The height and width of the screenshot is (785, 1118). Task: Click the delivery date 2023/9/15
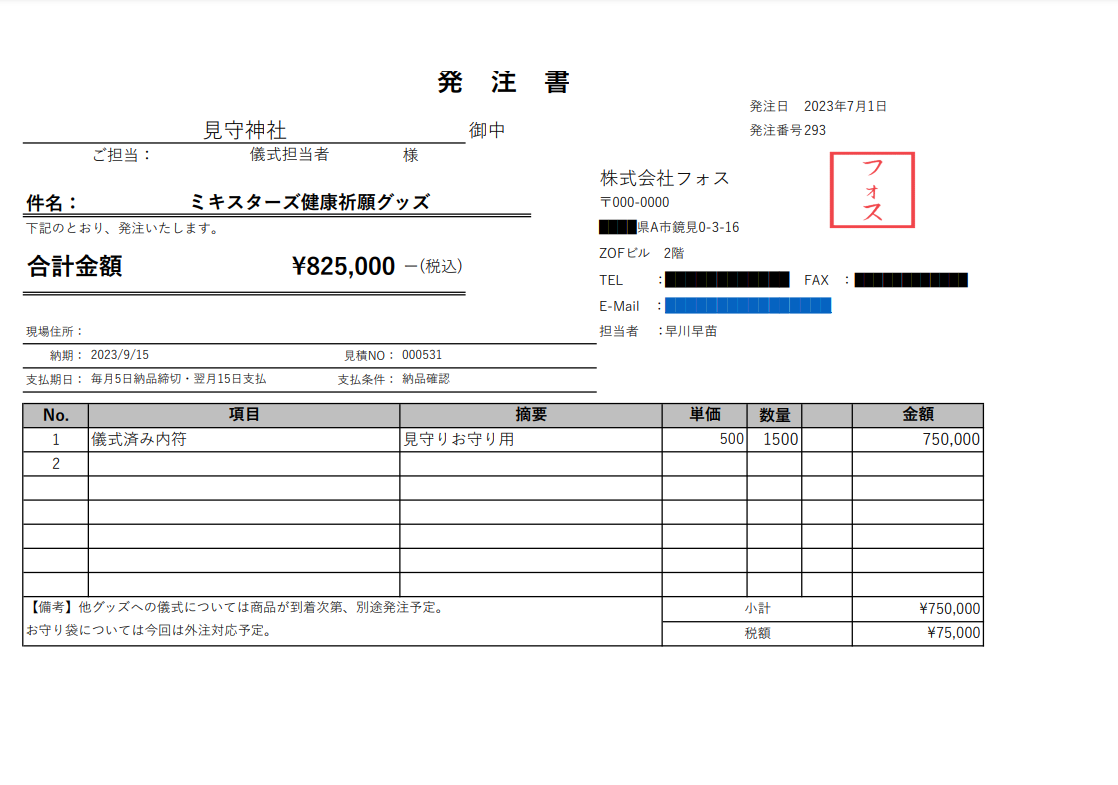pyautogui.click(x=119, y=355)
